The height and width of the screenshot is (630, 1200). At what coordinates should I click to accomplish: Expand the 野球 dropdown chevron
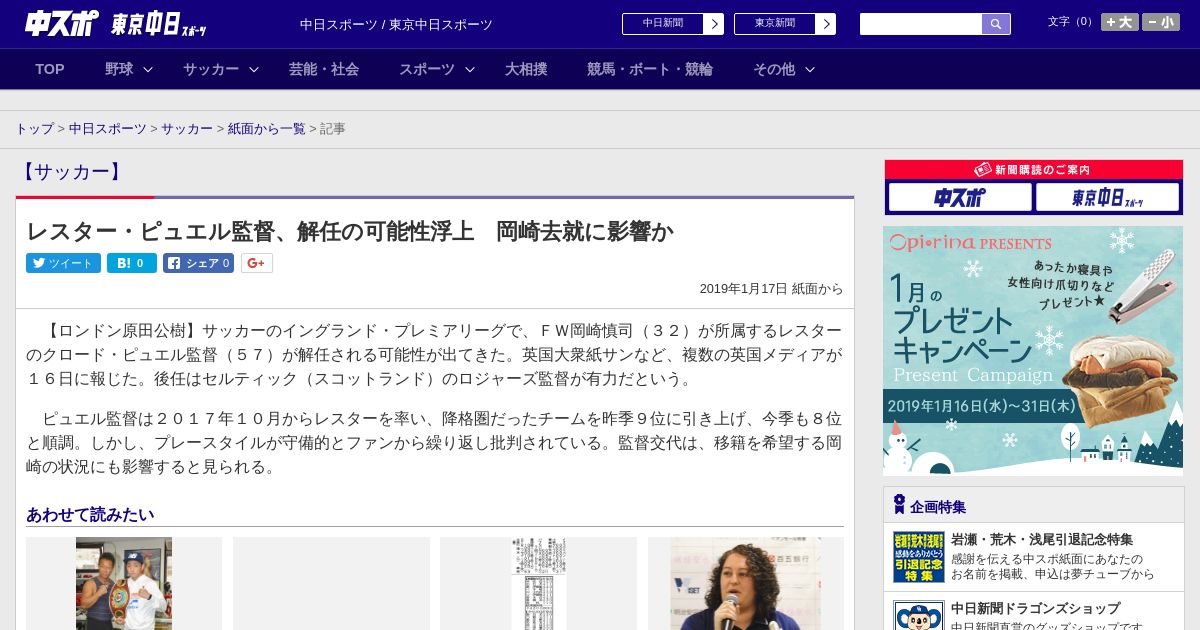coord(148,69)
